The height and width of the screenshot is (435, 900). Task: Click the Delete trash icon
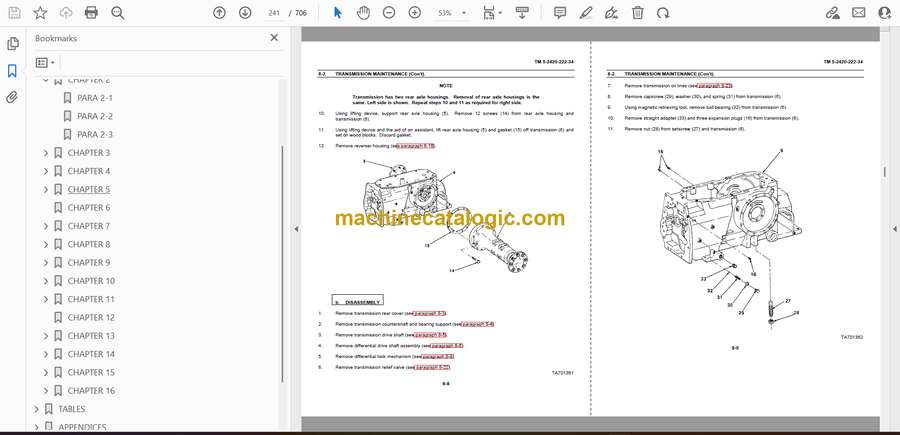pyautogui.click(x=637, y=13)
